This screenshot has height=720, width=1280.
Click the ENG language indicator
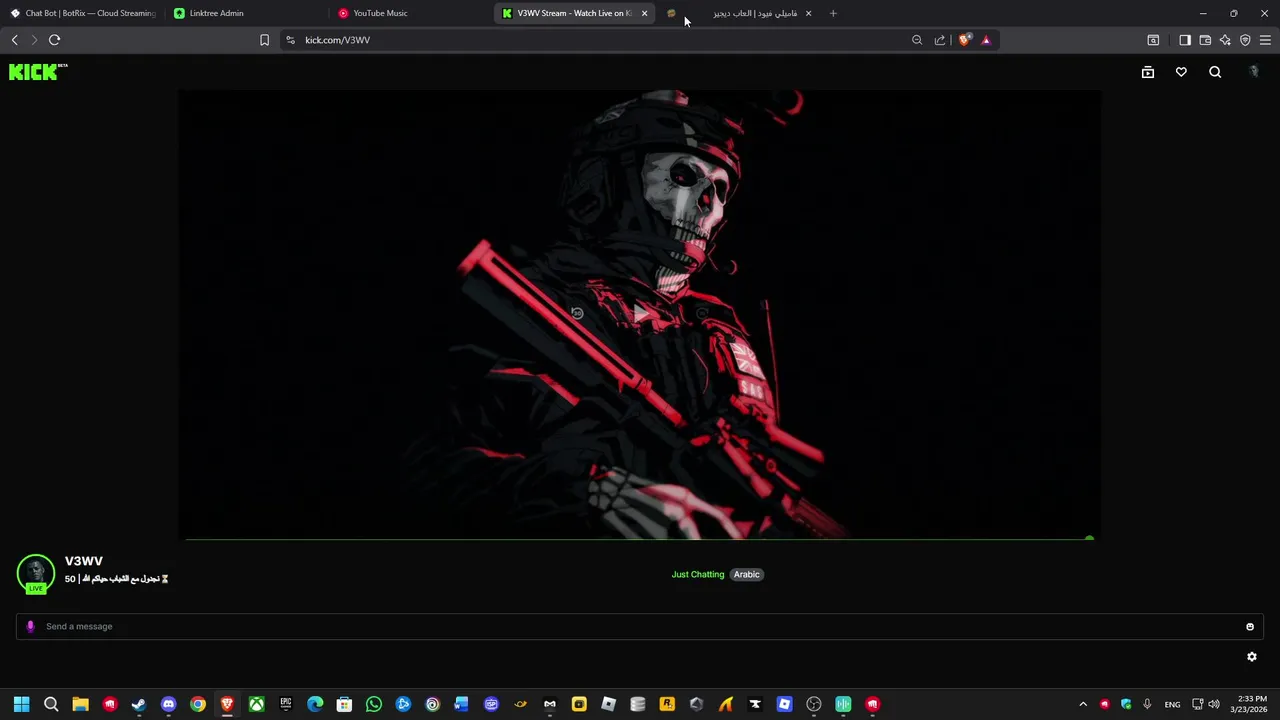(1172, 704)
